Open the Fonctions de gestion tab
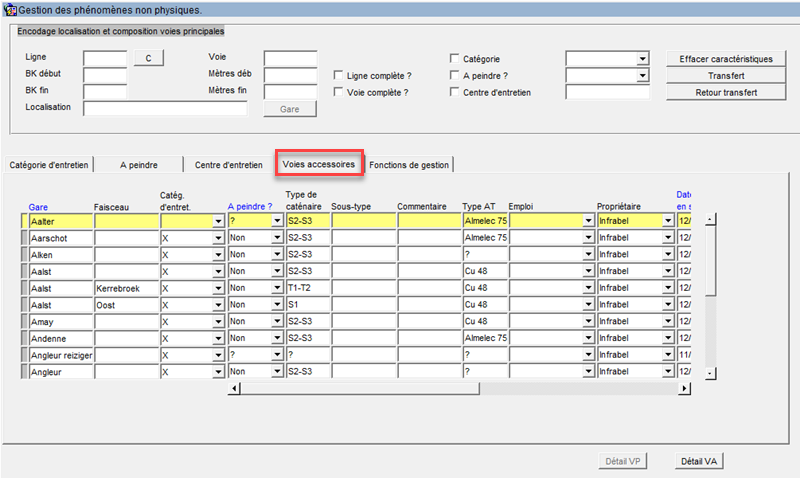 click(x=409, y=165)
